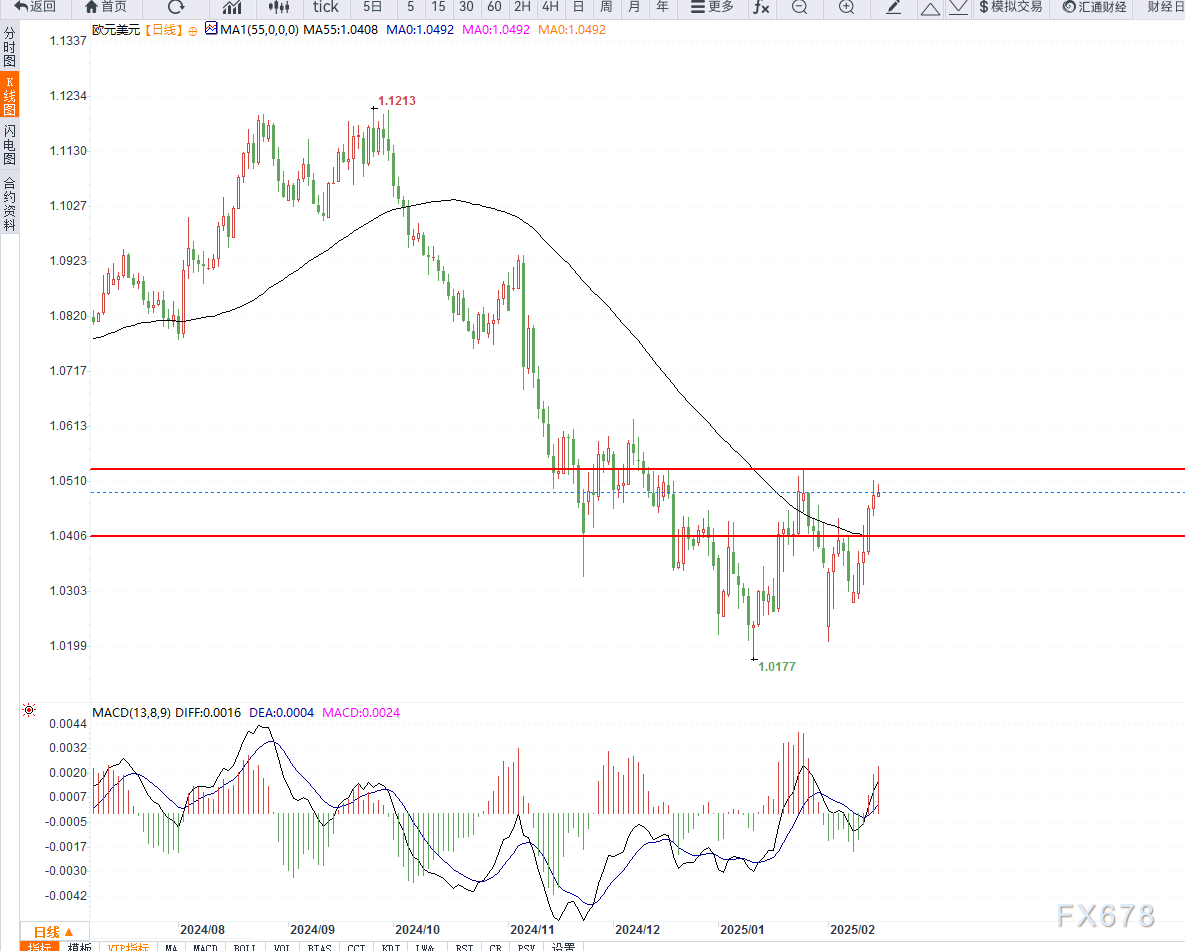
Task: Enable the MACD indicator tab
Action: point(204,946)
